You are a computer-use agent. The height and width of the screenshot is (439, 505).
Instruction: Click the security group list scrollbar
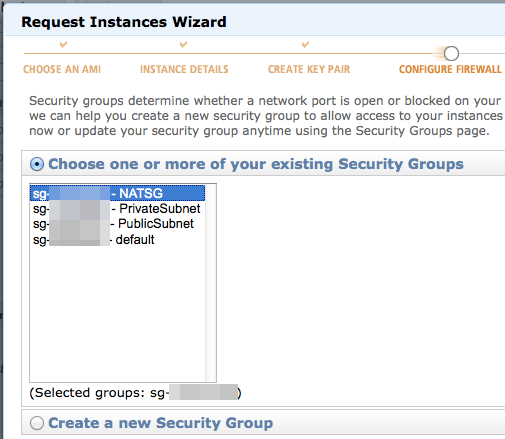[211, 283]
